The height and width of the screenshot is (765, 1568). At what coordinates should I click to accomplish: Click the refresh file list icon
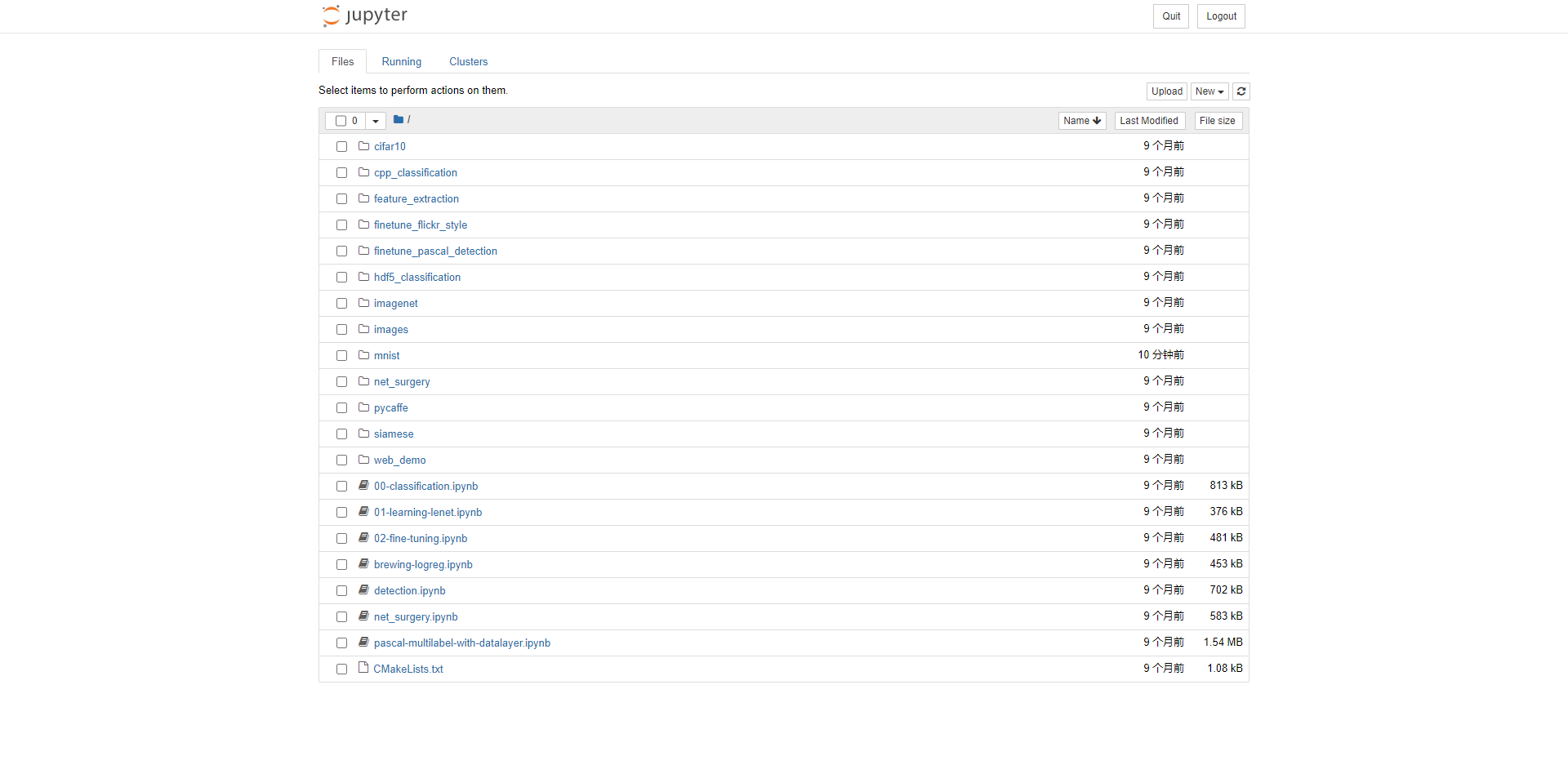[1241, 91]
